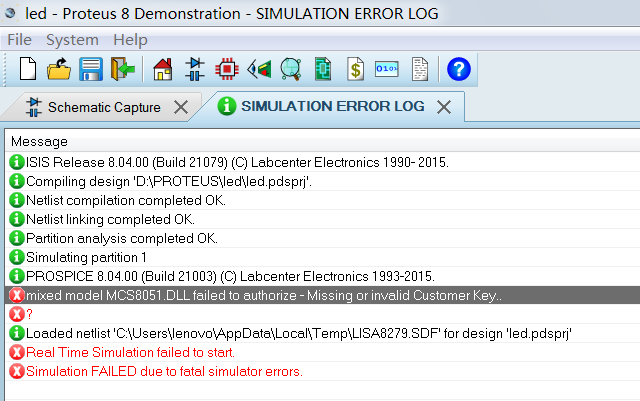
Task: Open Schematic Capture toolbar icon
Action: coord(195,69)
